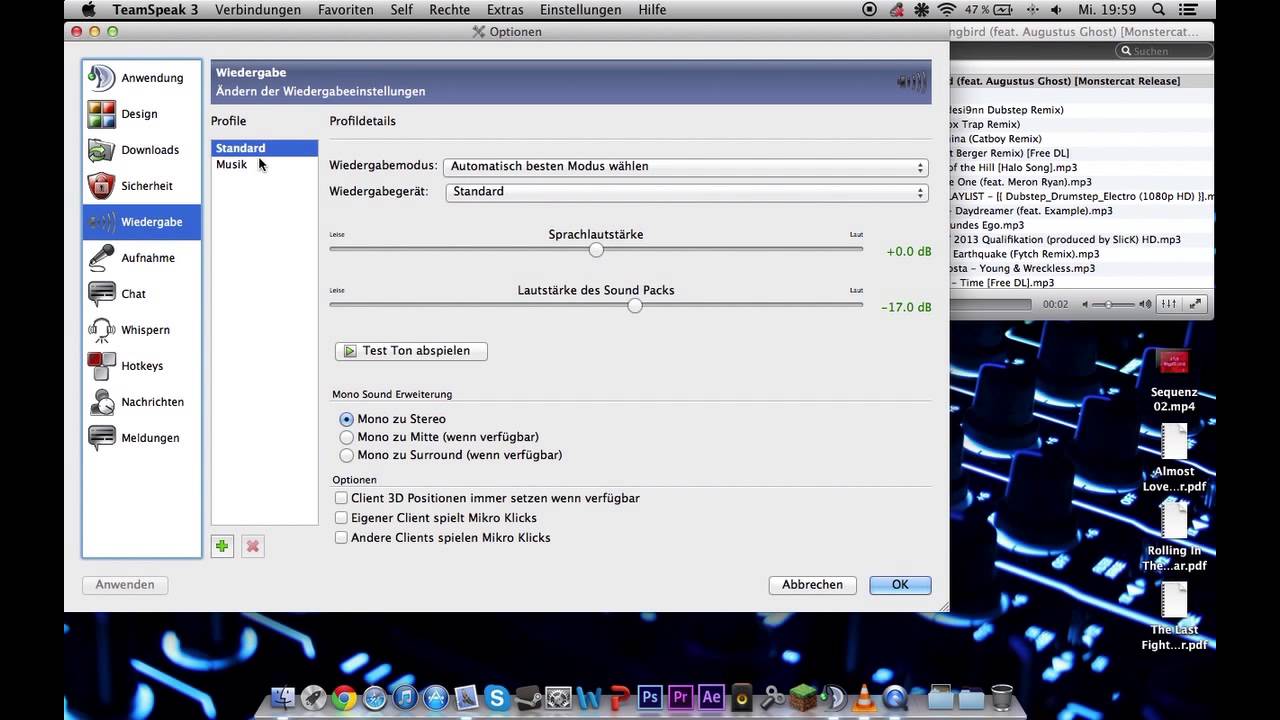Open the Whispern headset settings
The width and height of the screenshot is (1280, 720).
pyautogui.click(x=141, y=330)
